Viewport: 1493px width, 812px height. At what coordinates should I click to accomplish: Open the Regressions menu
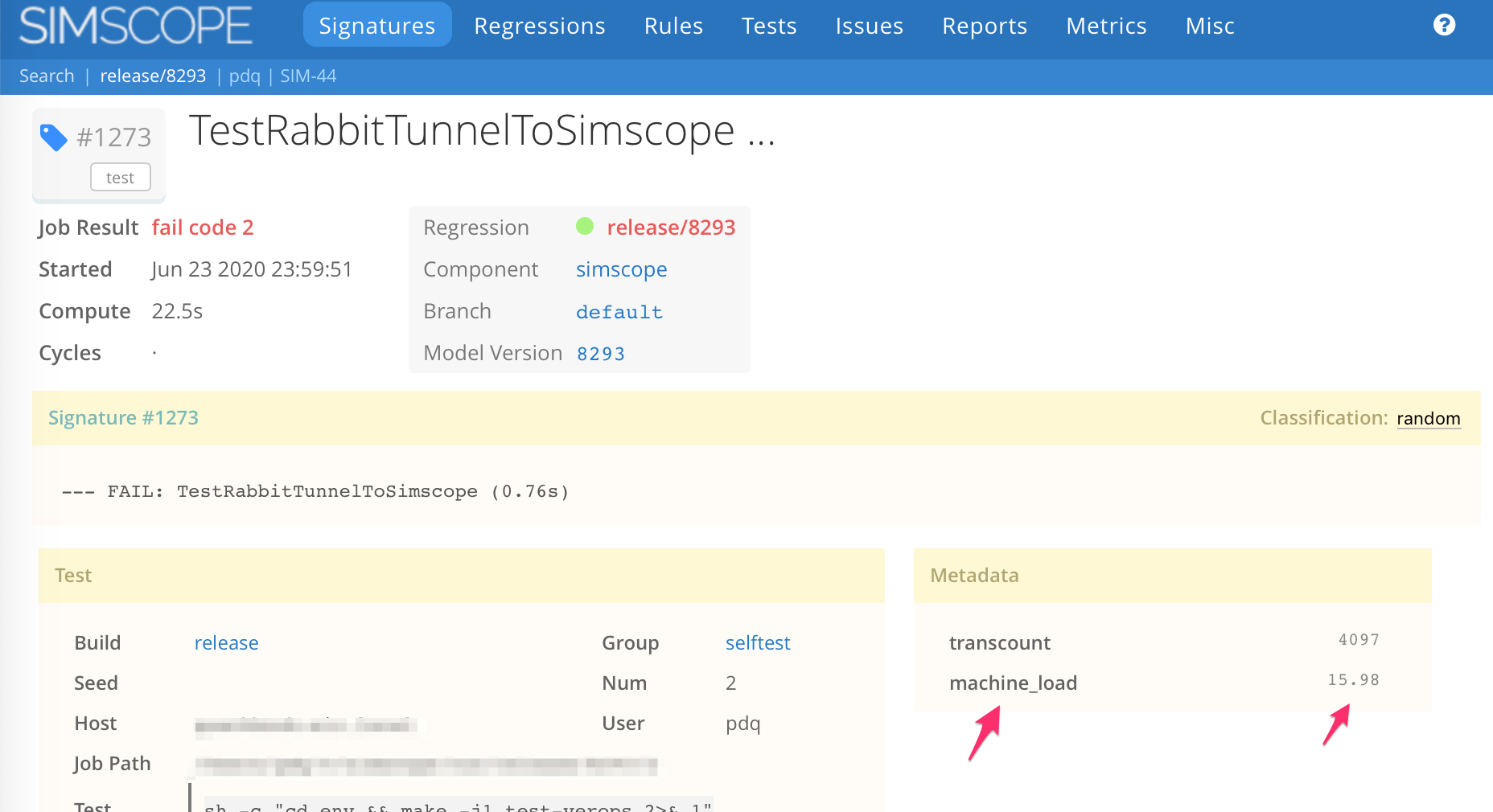point(540,26)
